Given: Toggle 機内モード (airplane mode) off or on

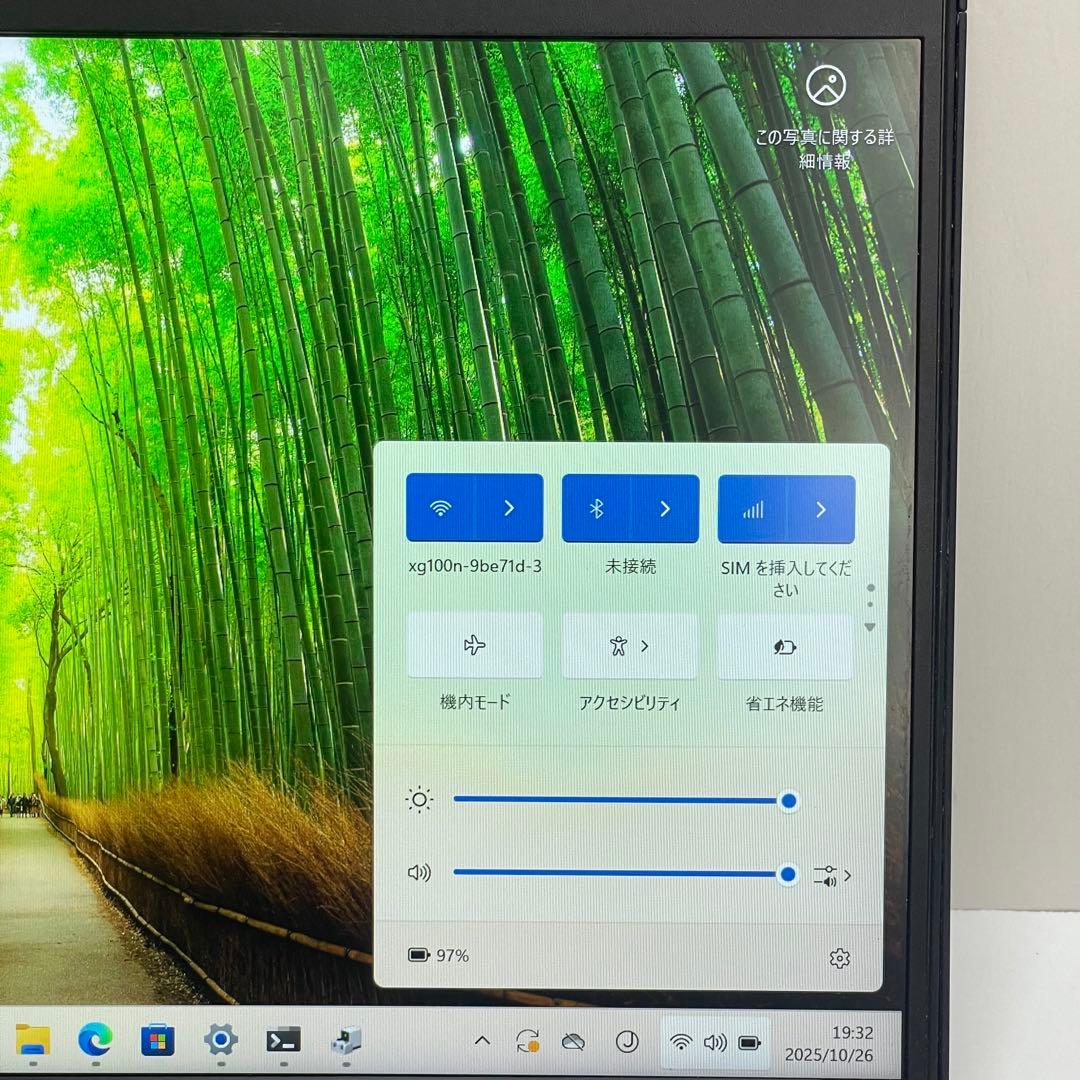Looking at the screenshot, I should [x=474, y=645].
